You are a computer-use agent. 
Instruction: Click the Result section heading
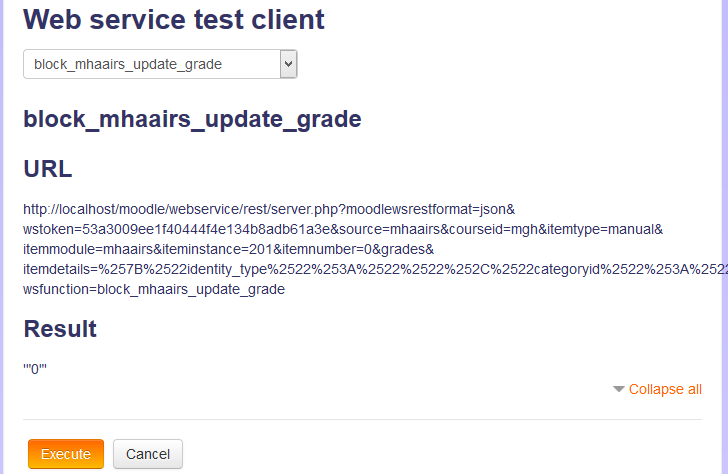60,328
